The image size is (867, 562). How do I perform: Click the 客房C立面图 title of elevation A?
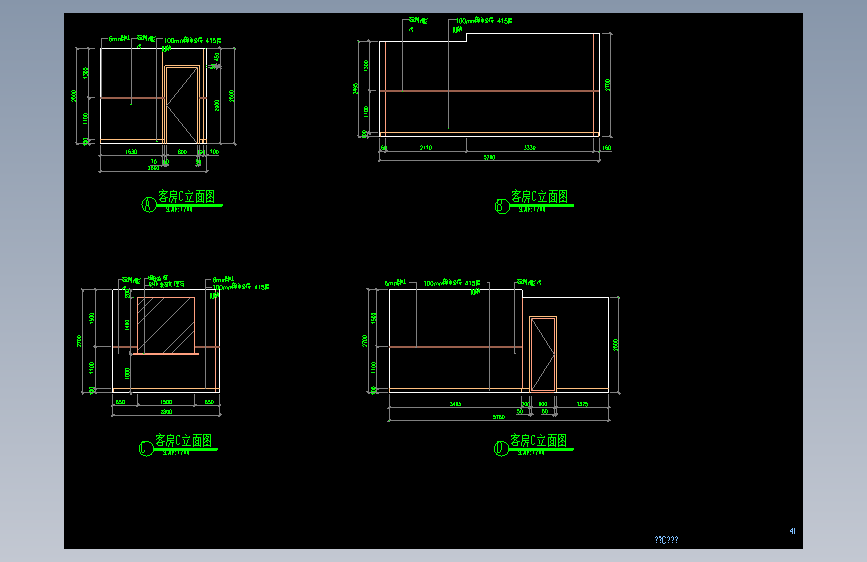point(186,196)
